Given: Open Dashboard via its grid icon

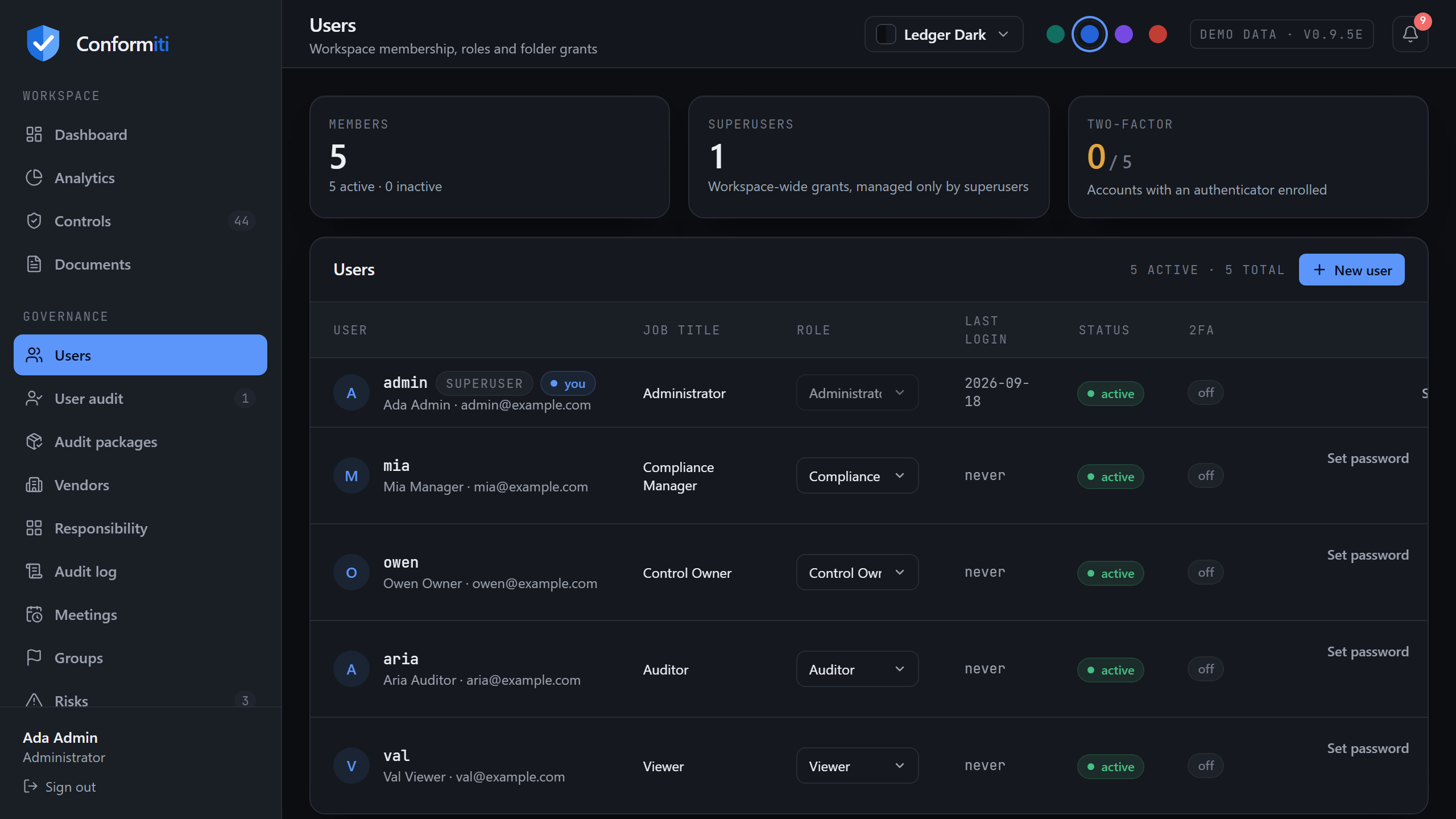Looking at the screenshot, I should coord(34,134).
